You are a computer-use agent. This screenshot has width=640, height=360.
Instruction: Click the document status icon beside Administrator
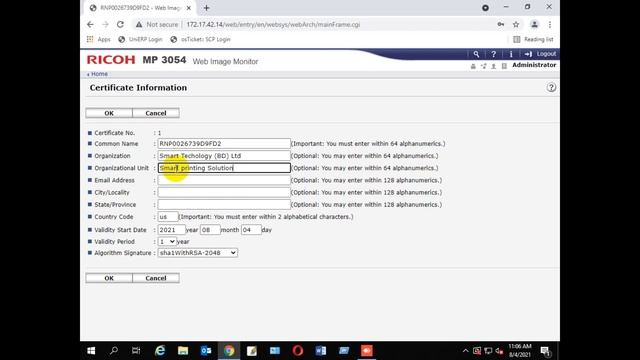[504, 66]
